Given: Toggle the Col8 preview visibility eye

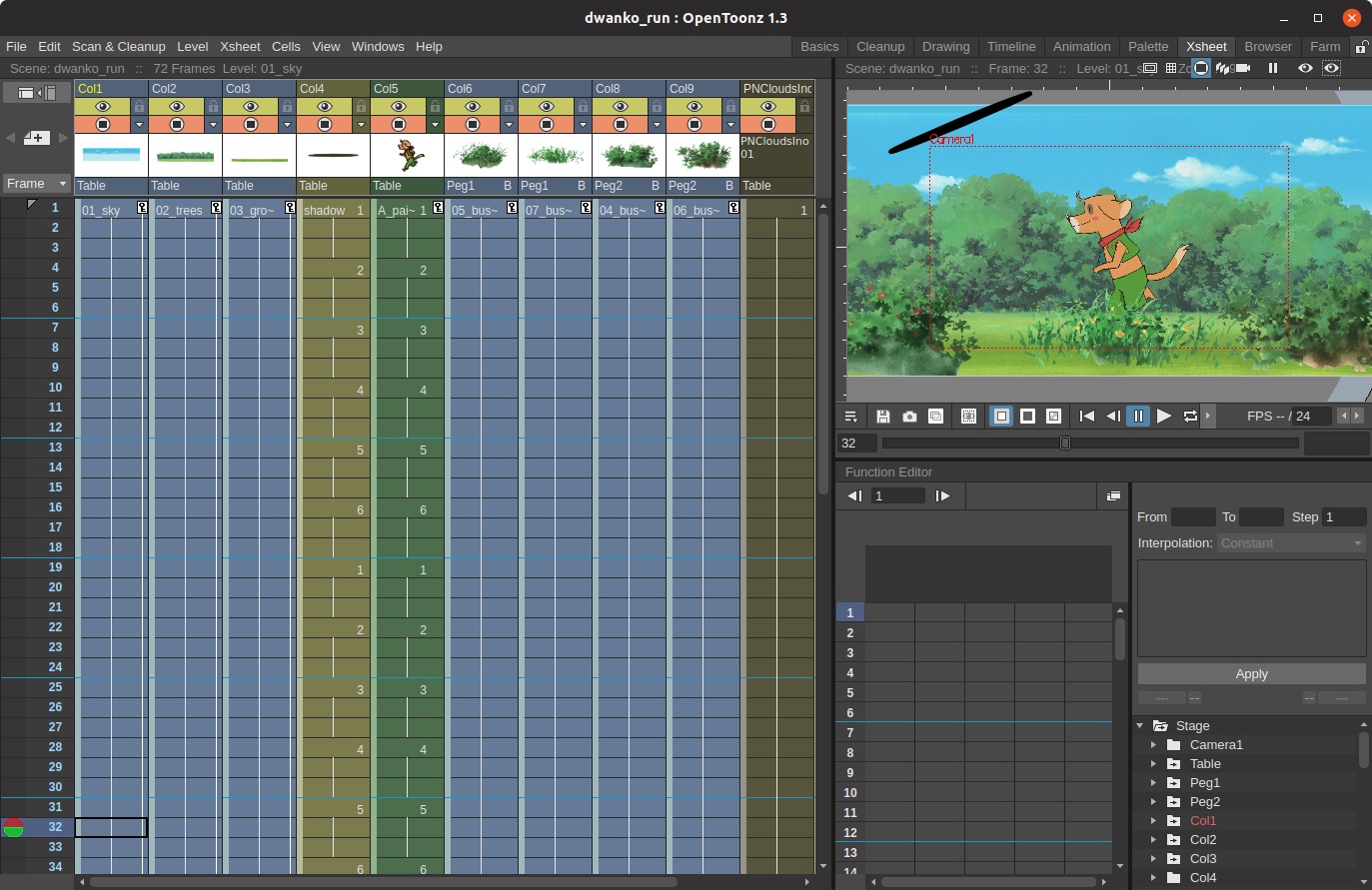Looking at the screenshot, I should tap(621, 107).
